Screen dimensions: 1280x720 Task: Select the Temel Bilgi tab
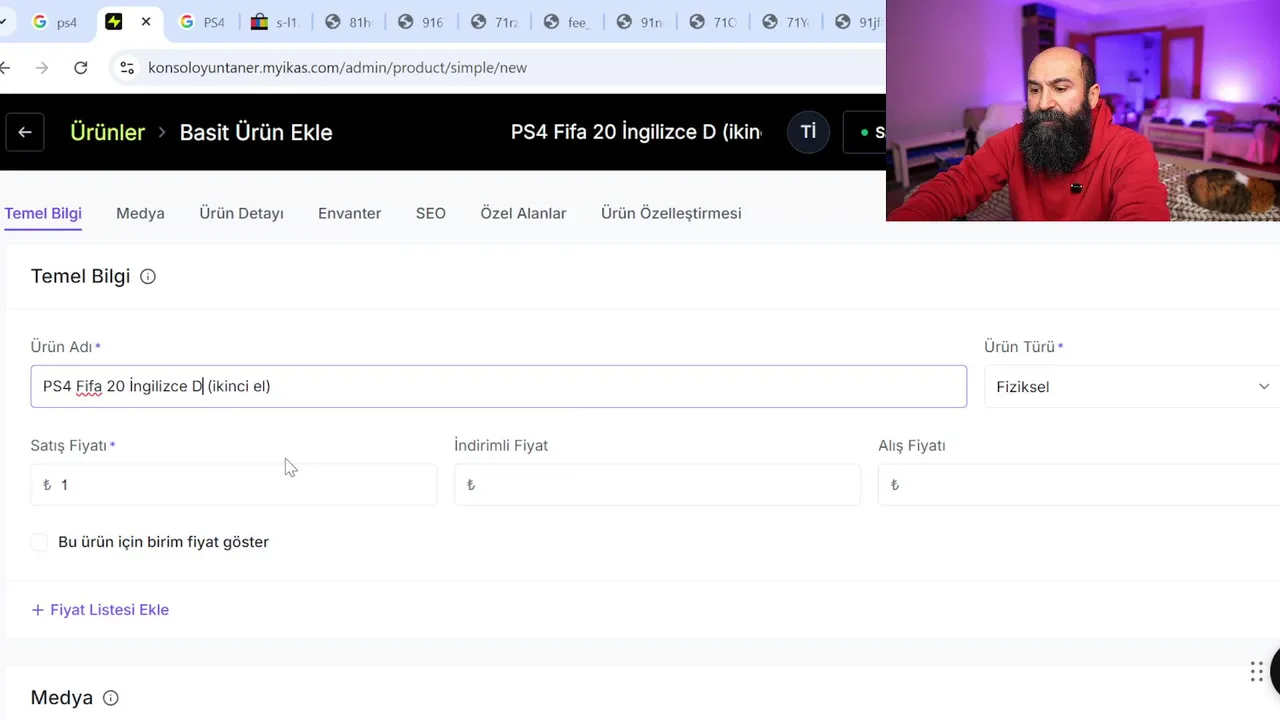(x=43, y=213)
